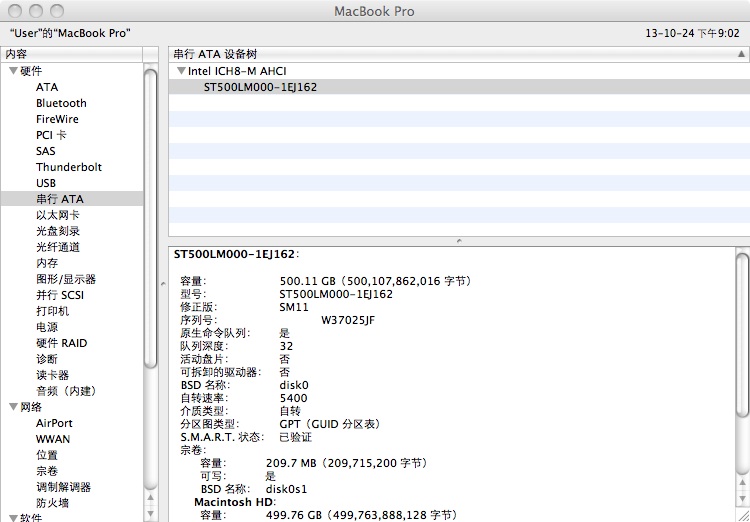Image resolution: width=750 pixels, height=522 pixels.
Task: Select 并行 SCSI in the sidebar
Action: click(60, 295)
